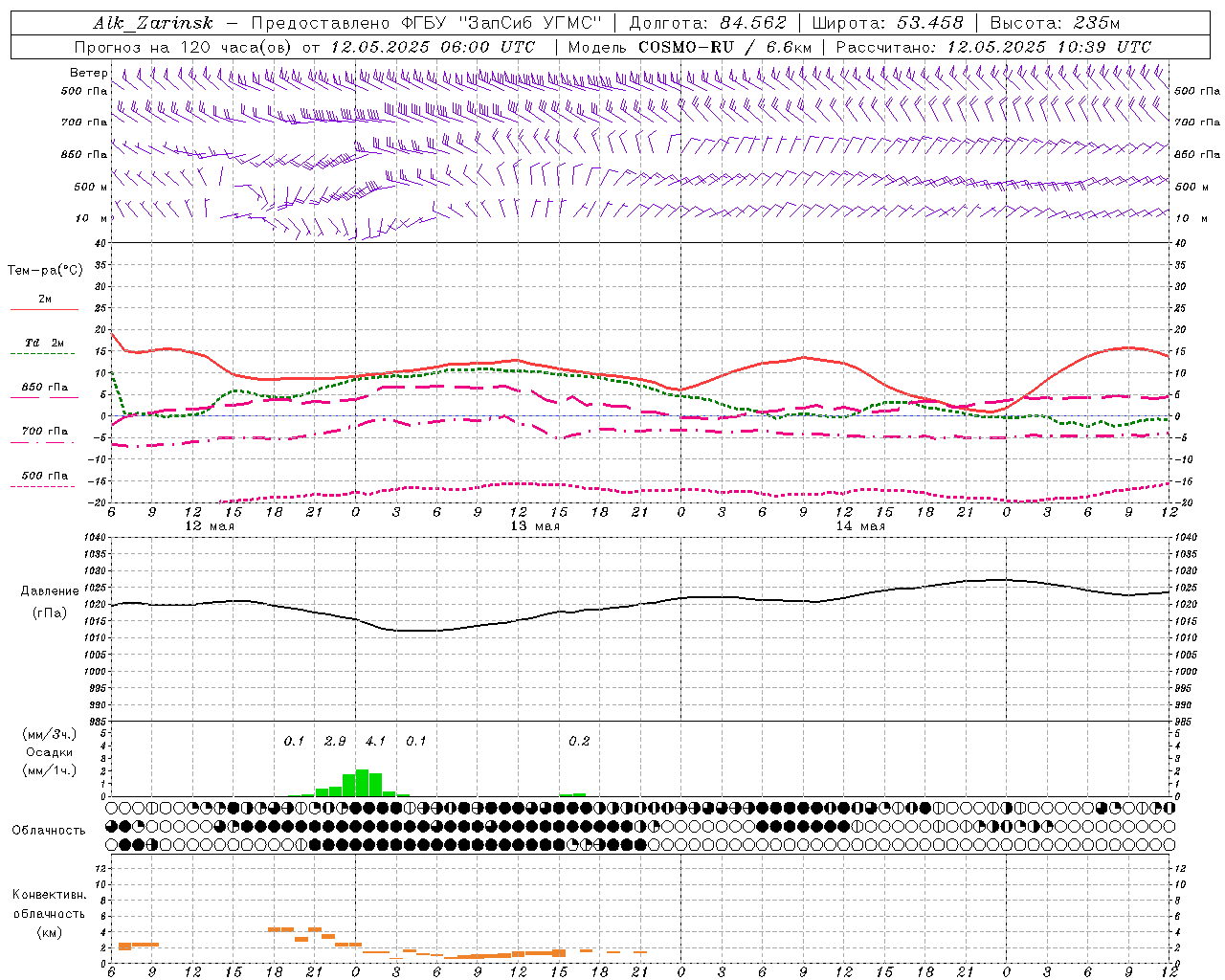Click the 'Конвективн.' convective cloud label
Viewport: 1225px width, 980px height.
(x=49, y=895)
